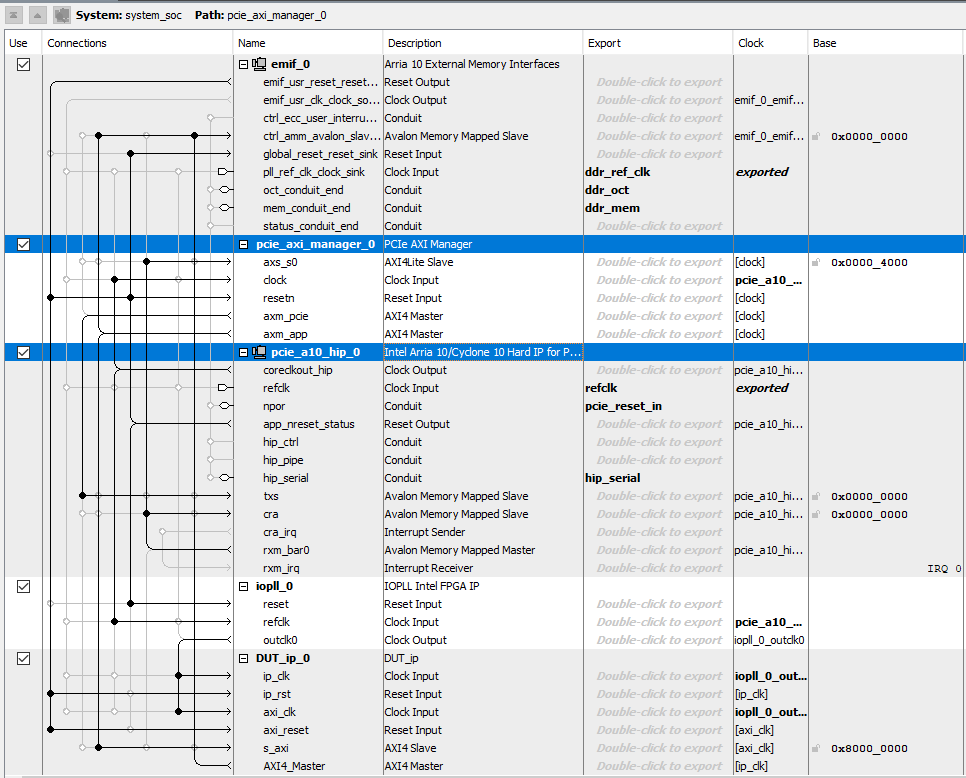This screenshot has width=966, height=778.
Task: Select the axm_pcie interface row
Action: click(285, 316)
